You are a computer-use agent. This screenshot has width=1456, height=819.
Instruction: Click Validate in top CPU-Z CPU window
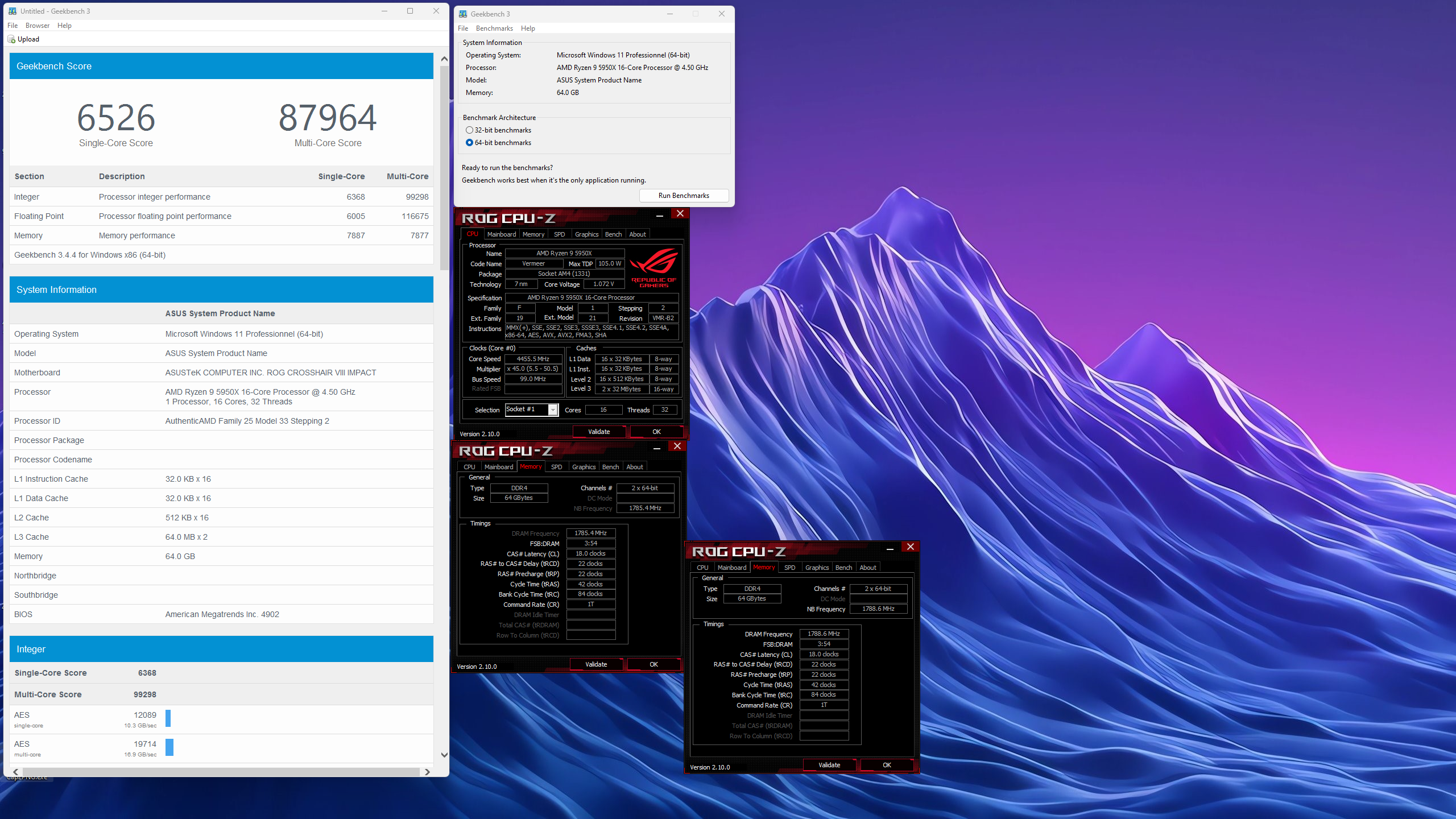click(x=598, y=432)
